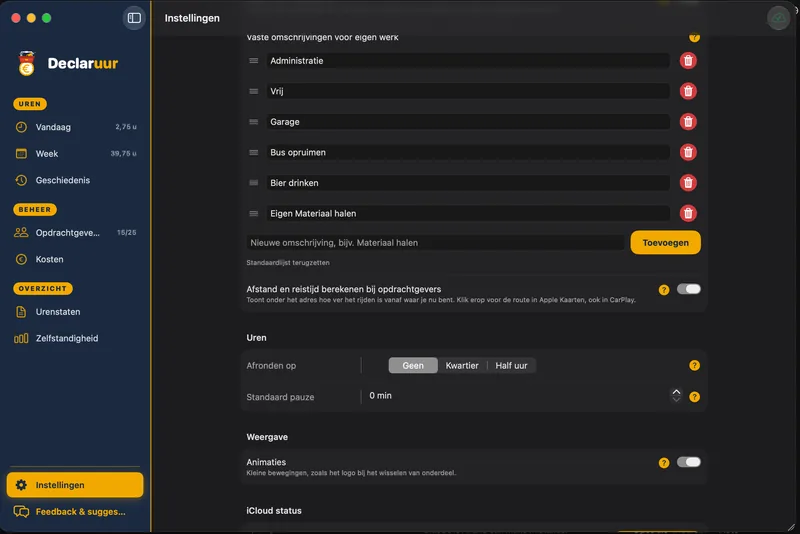Toggle Afstand en reistijd berekenen switch
The width and height of the screenshot is (800, 534).
(x=689, y=289)
